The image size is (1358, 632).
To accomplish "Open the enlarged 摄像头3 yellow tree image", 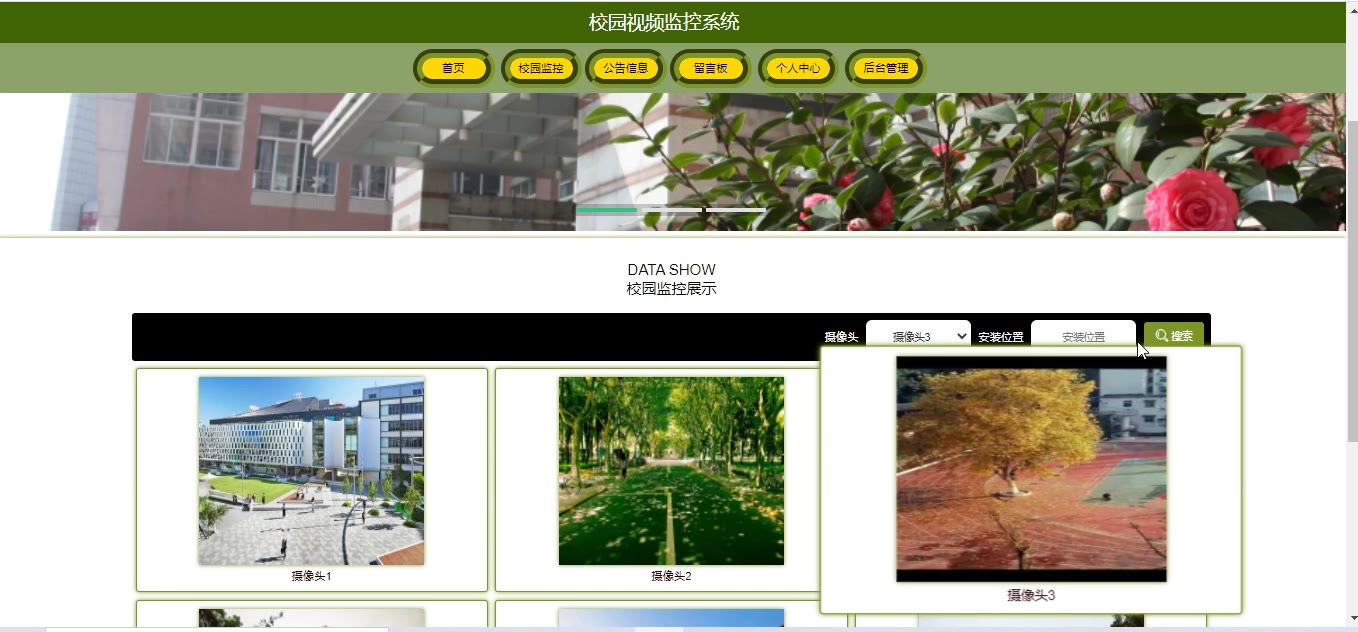I will (x=1031, y=469).
